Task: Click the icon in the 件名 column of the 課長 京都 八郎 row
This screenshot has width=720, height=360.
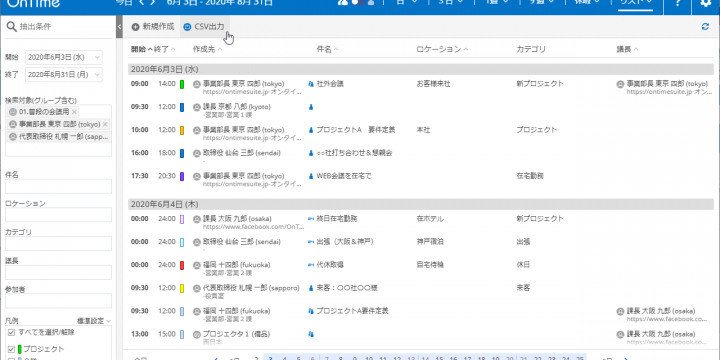Action: (x=311, y=107)
